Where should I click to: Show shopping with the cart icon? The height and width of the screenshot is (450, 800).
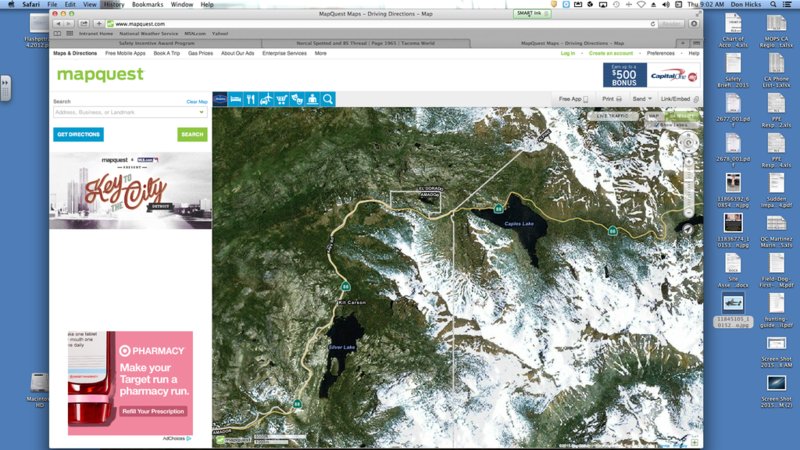coord(281,99)
